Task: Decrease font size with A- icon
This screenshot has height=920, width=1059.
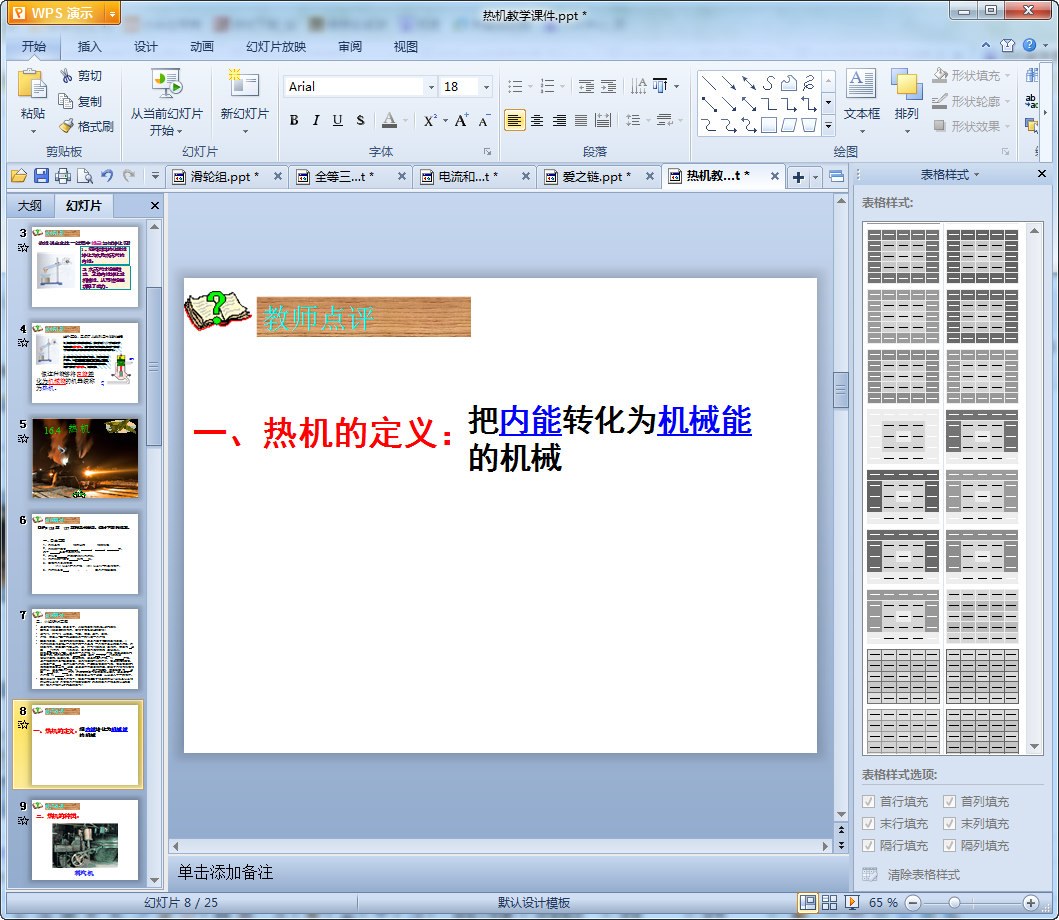Action: pyautogui.click(x=484, y=121)
